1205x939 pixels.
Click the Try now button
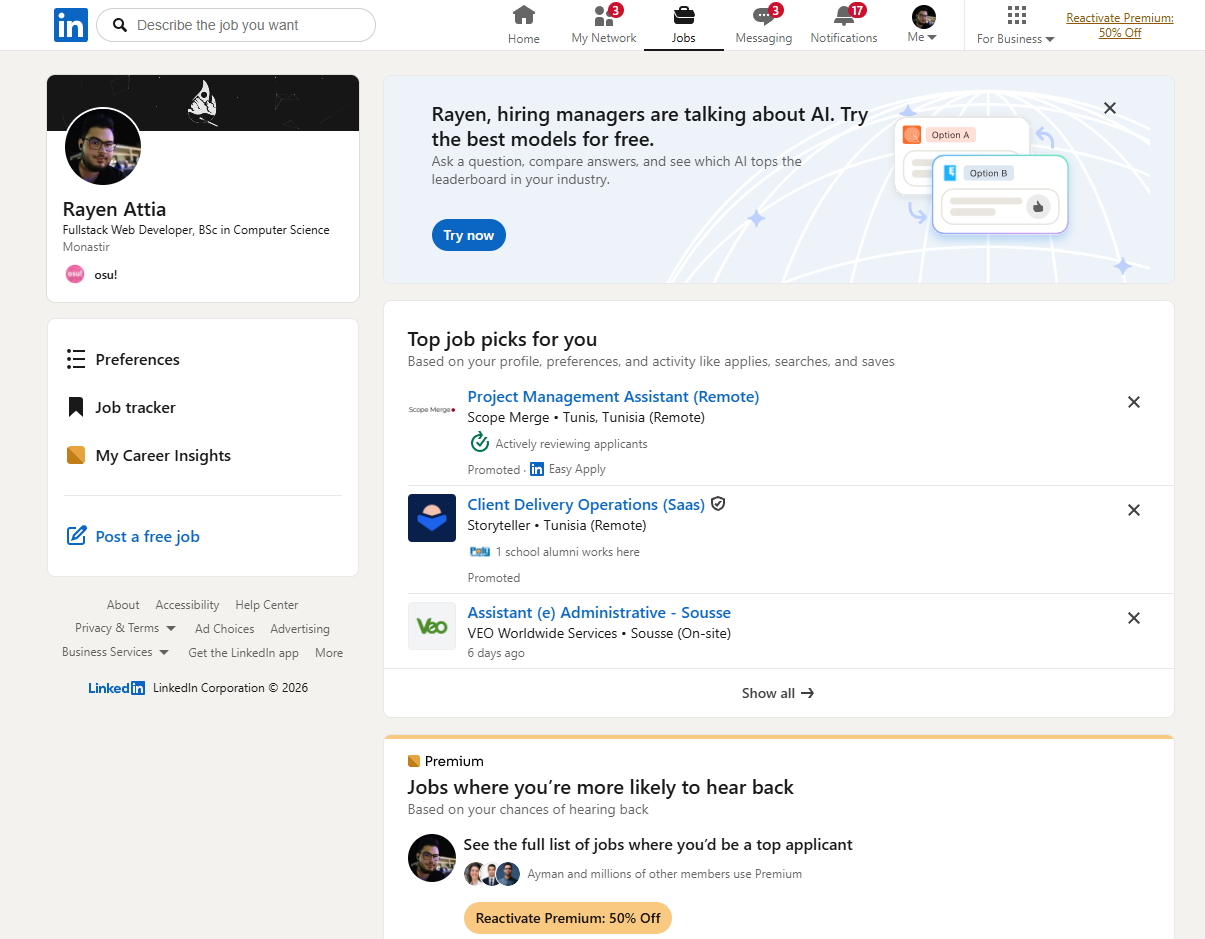point(469,235)
